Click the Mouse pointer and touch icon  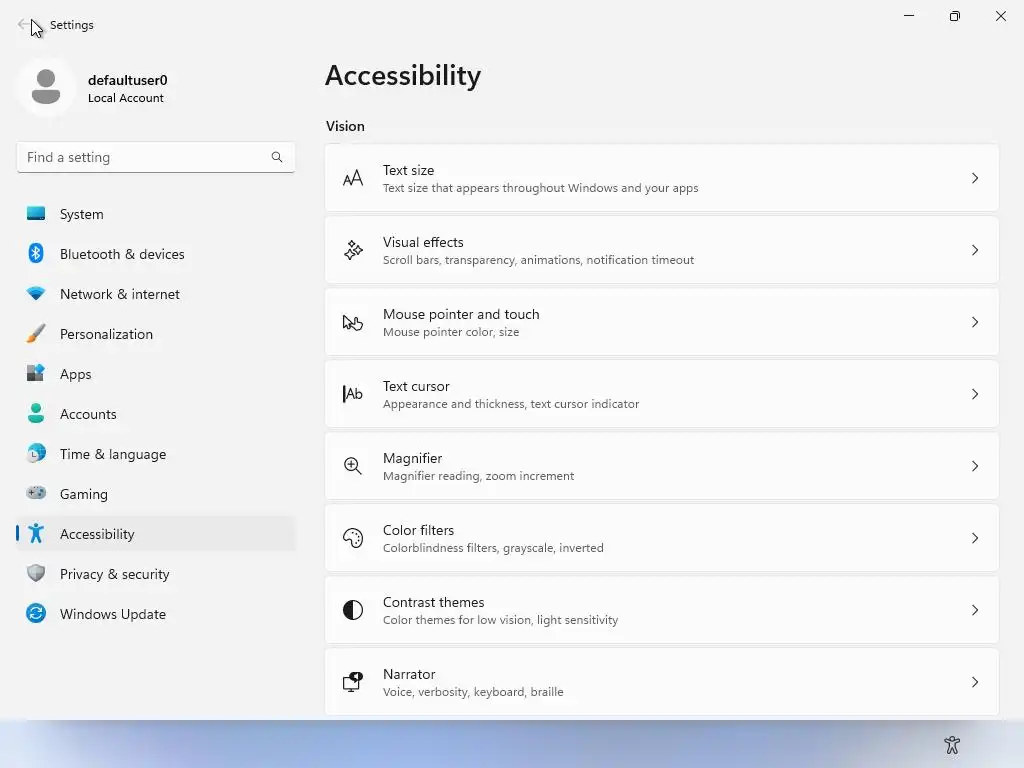[353, 322]
